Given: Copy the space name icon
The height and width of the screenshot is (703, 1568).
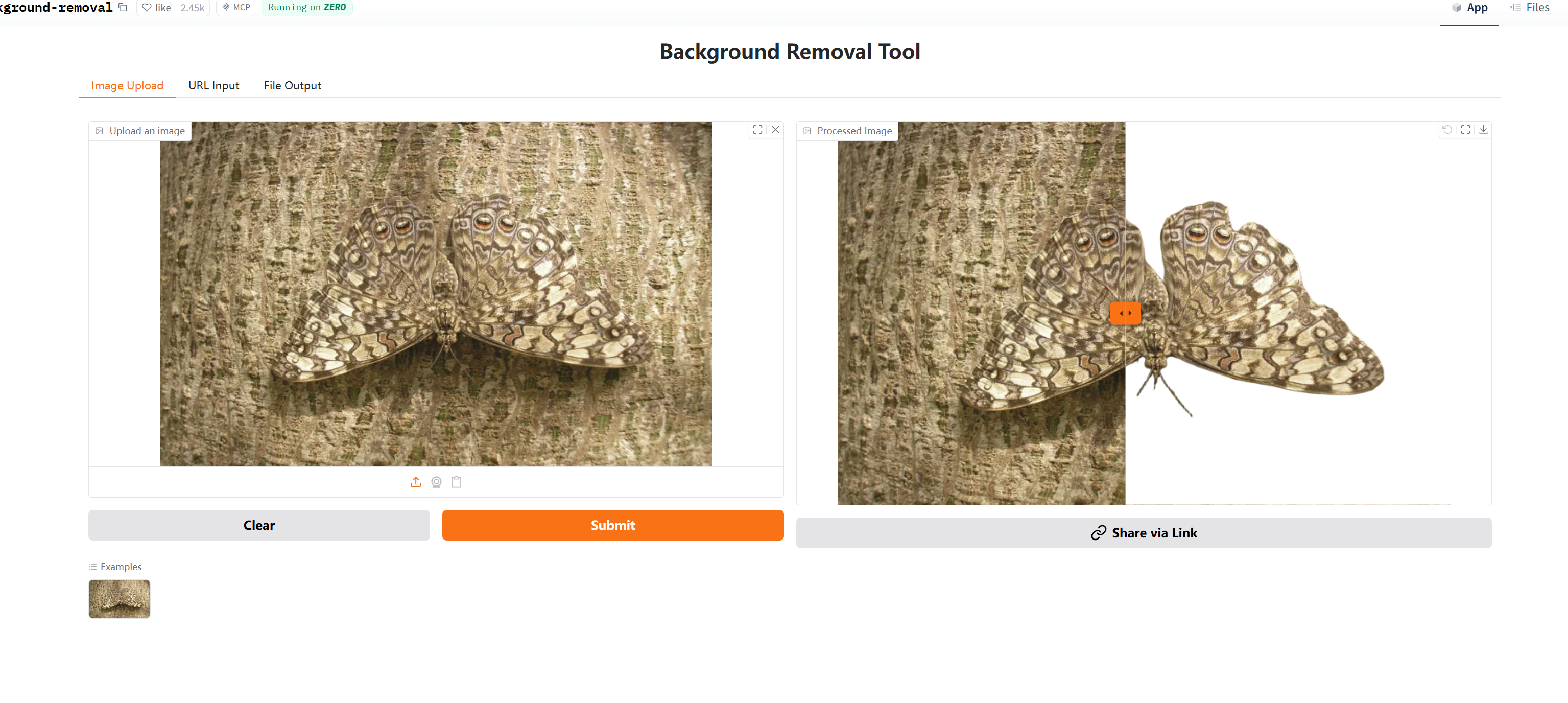Looking at the screenshot, I should pos(123,7).
